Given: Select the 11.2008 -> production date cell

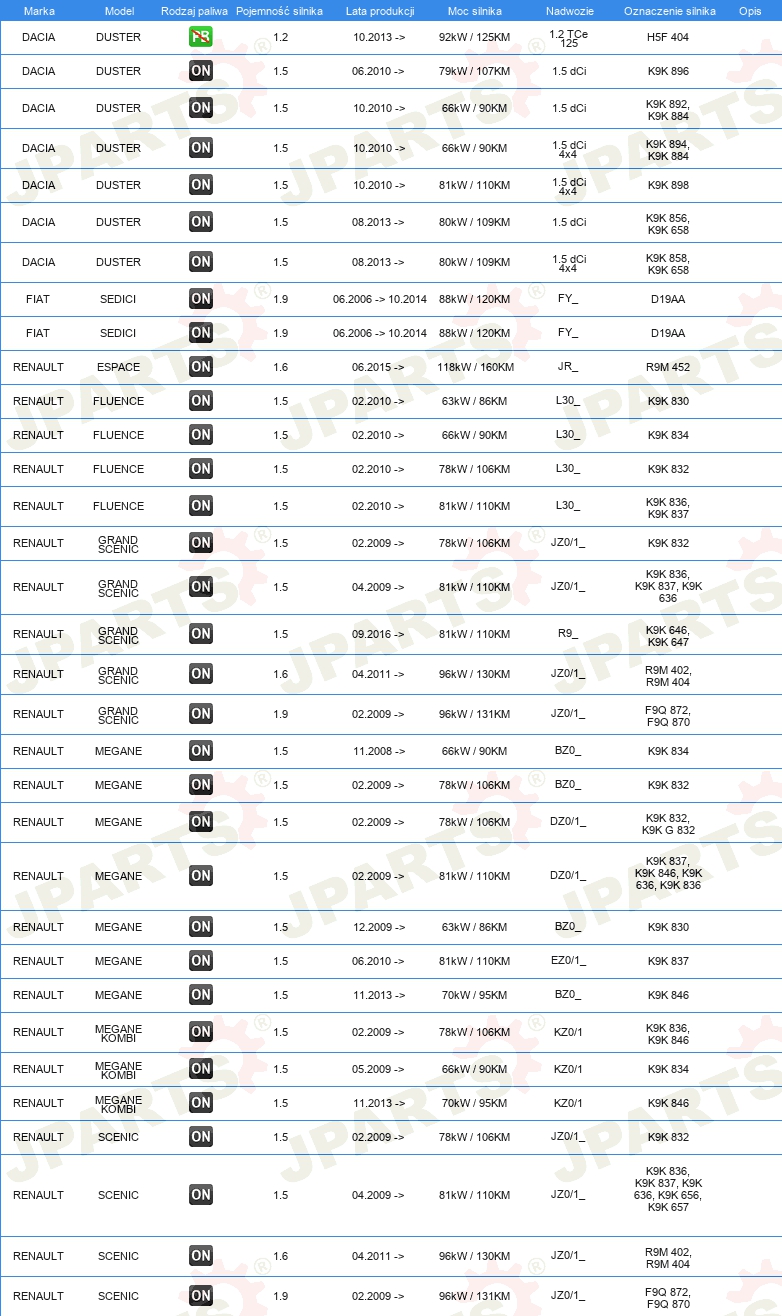Looking at the screenshot, I should click(x=378, y=751).
